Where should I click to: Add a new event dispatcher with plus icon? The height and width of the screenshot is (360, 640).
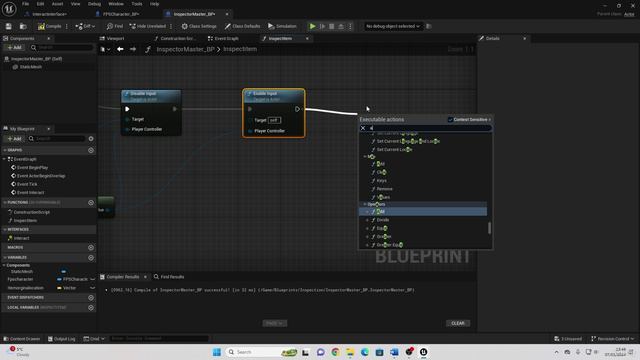(x=91, y=298)
